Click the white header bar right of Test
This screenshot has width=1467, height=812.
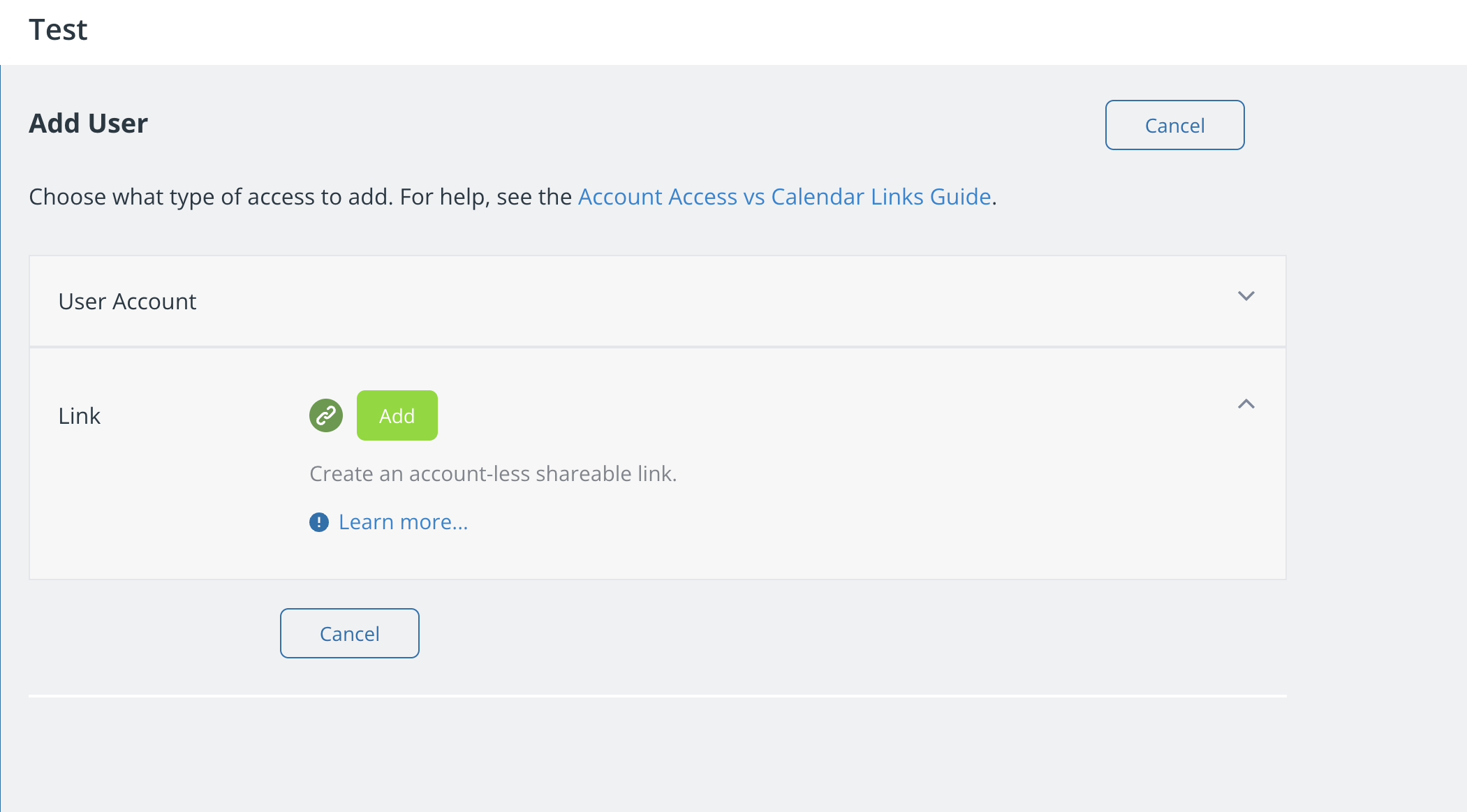(x=768, y=32)
